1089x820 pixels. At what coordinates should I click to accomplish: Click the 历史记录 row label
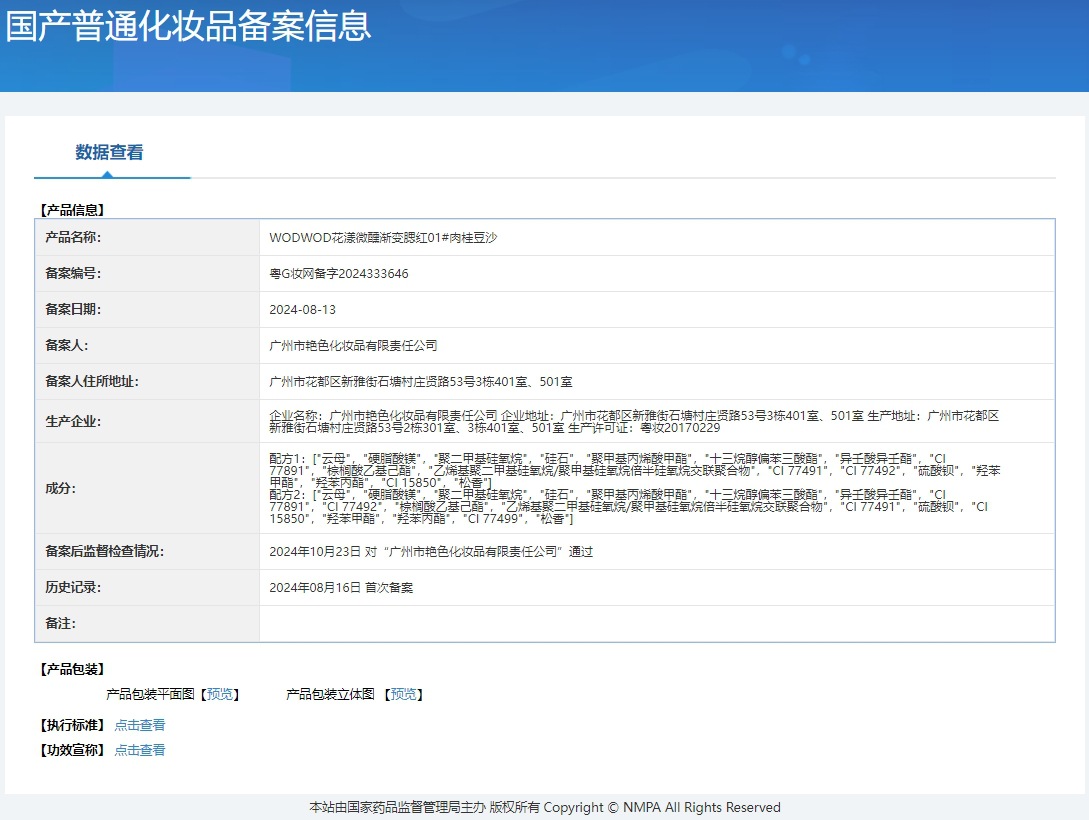pyautogui.click(x=73, y=587)
